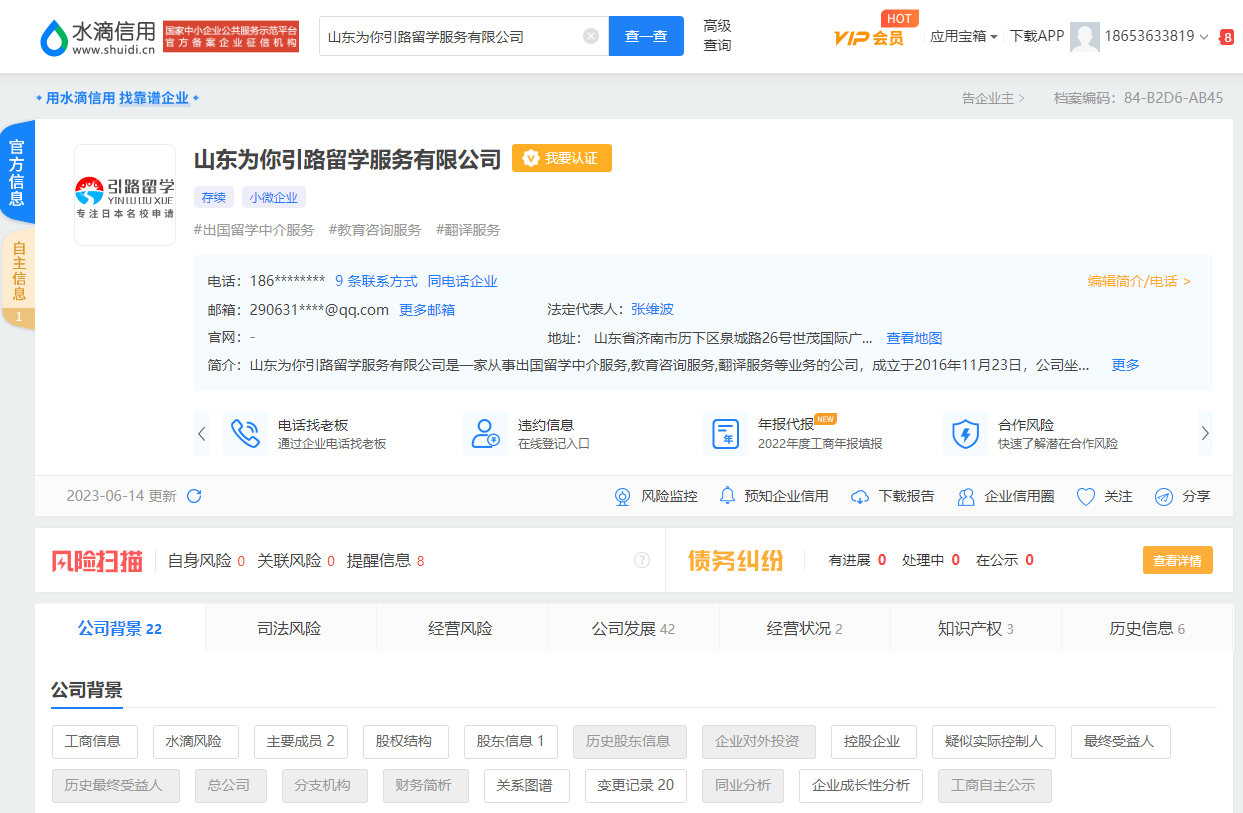Click 我要认证 button
1243x813 pixels.
click(562, 158)
